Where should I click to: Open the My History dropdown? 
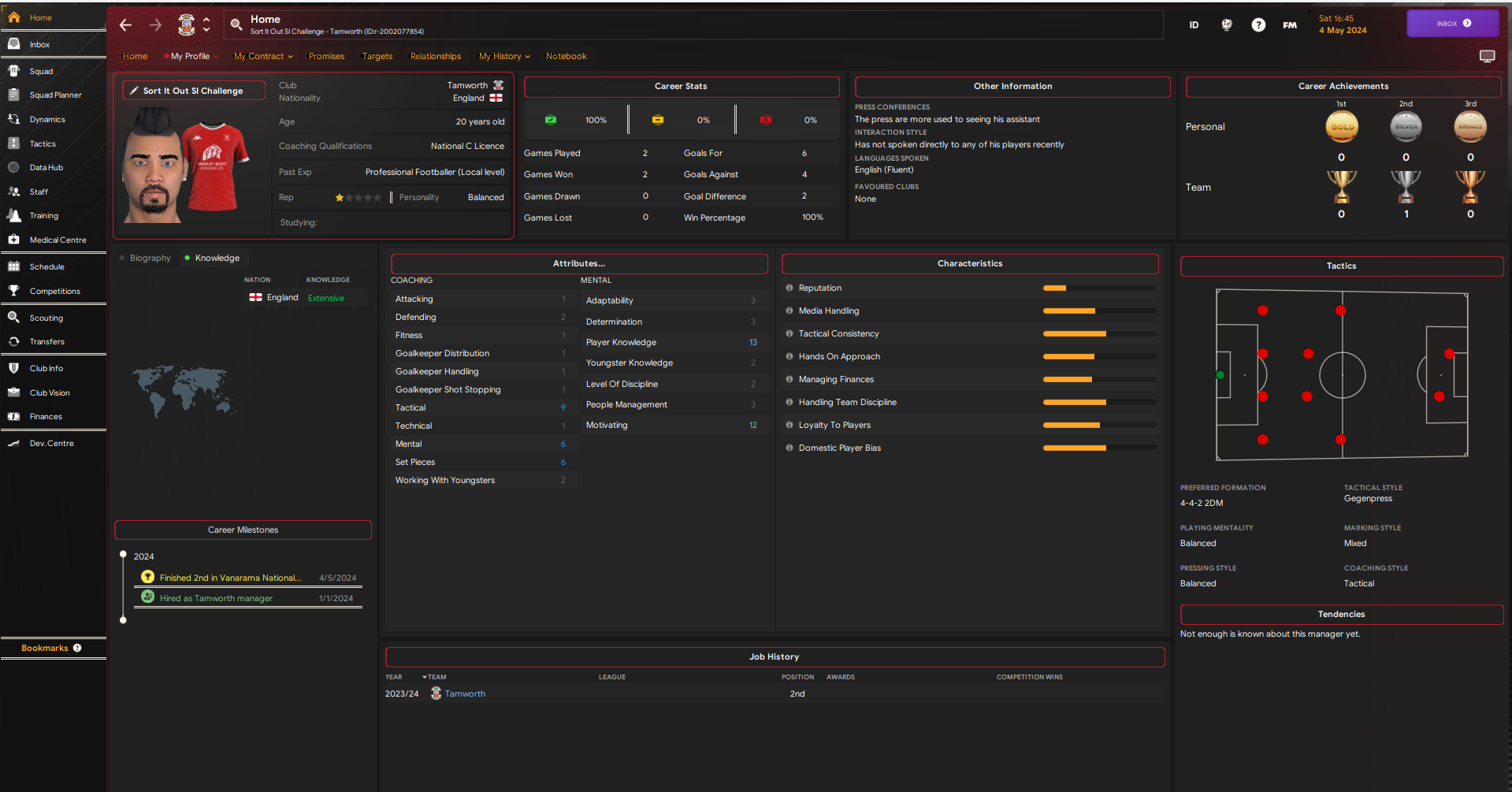click(x=504, y=56)
